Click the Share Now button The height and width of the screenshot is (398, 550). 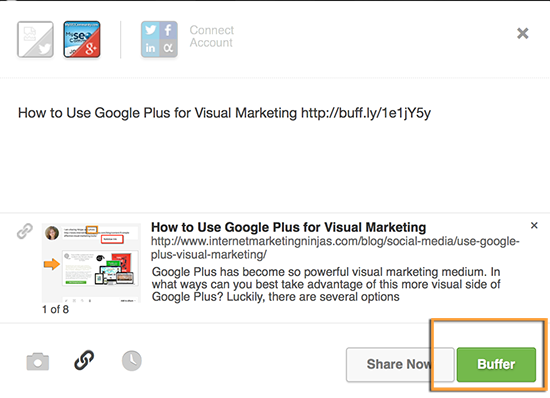(x=400, y=364)
